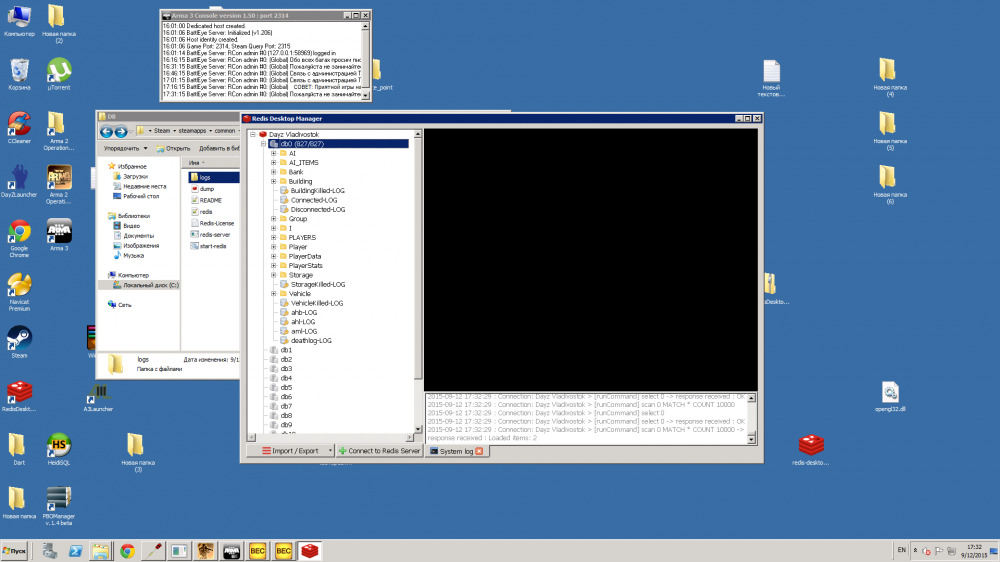Click the deathlog-LOG key icon

[x=284, y=341]
